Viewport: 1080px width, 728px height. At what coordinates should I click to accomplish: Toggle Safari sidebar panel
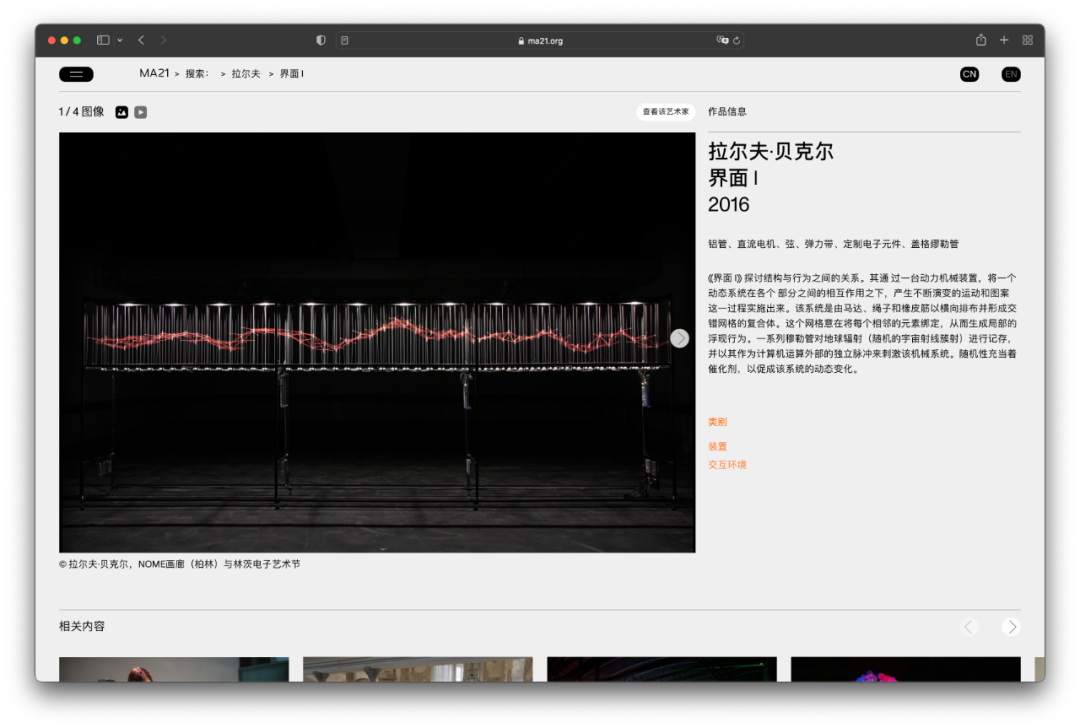click(x=103, y=40)
